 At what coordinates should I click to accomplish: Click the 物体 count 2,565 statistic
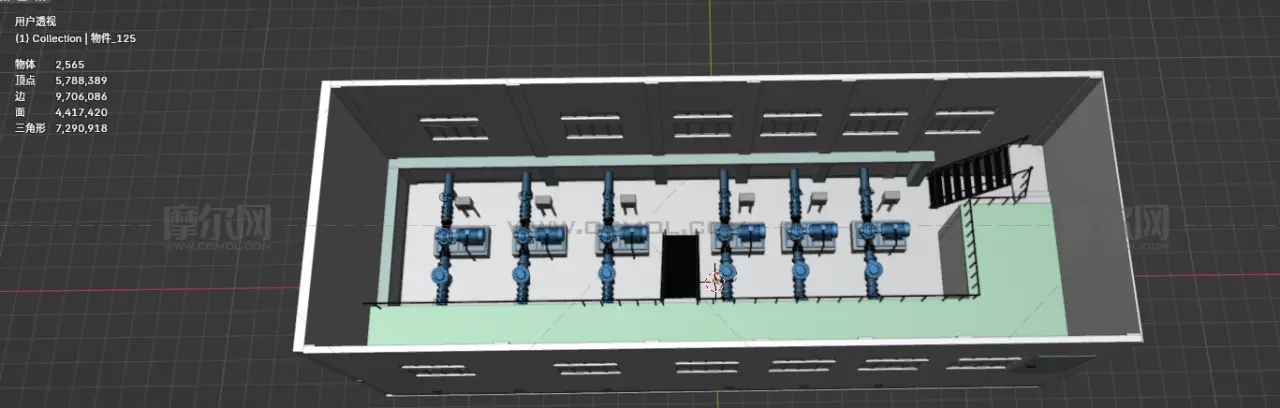(71, 65)
